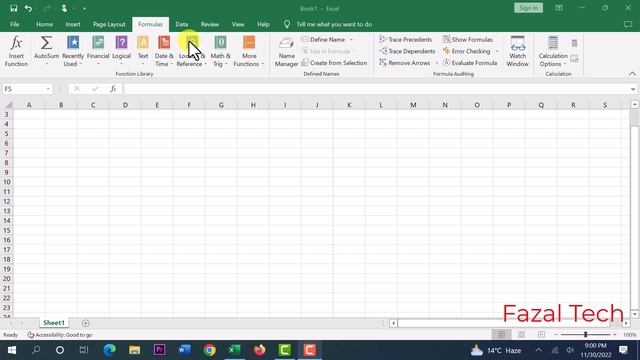Click the horizontal scrollbar left arrow
This screenshot has width=640, height=360.
[393, 323]
